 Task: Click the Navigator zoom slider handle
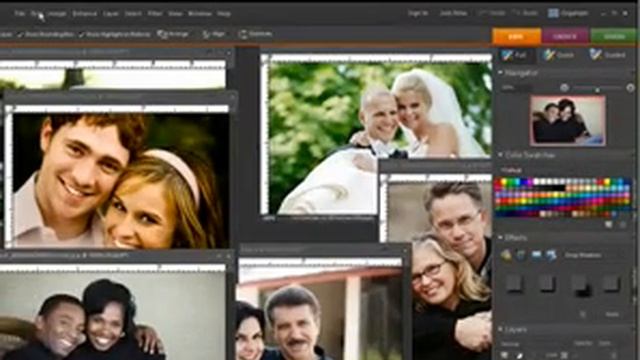(x=597, y=89)
